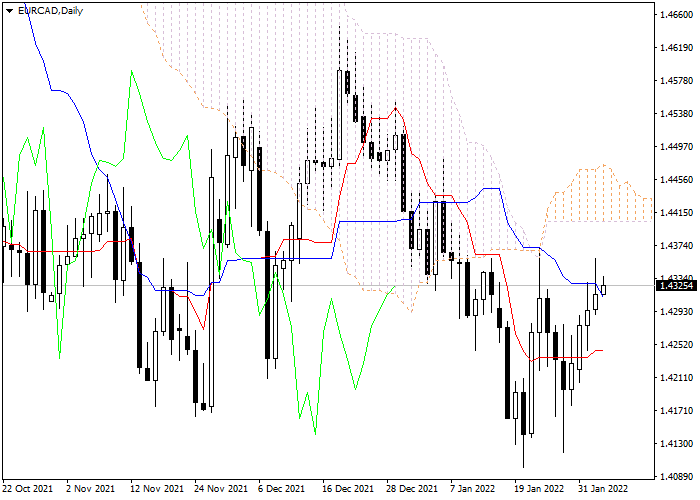Screen dimensions: 700x500
Task: Select the 7 Jan 2022 date label
Action: [473, 488]
